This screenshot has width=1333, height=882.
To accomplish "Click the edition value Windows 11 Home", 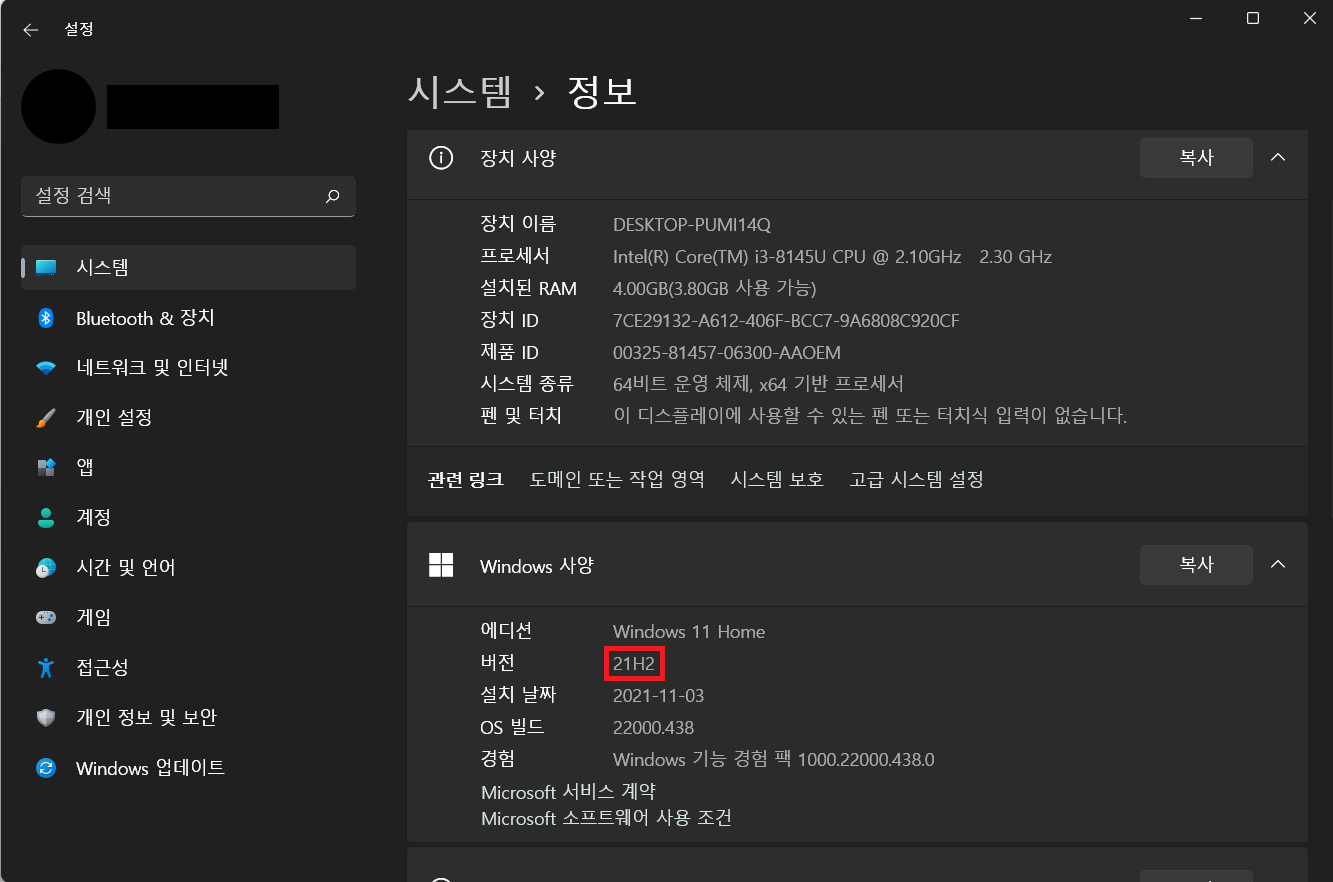I will coord(689,632).
